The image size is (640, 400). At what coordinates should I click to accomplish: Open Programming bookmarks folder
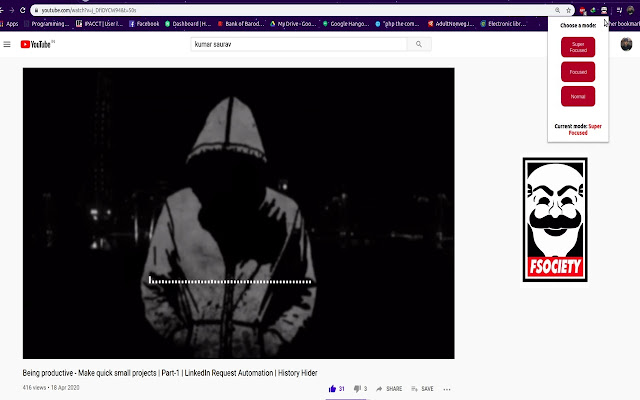(x=47, y=24)
